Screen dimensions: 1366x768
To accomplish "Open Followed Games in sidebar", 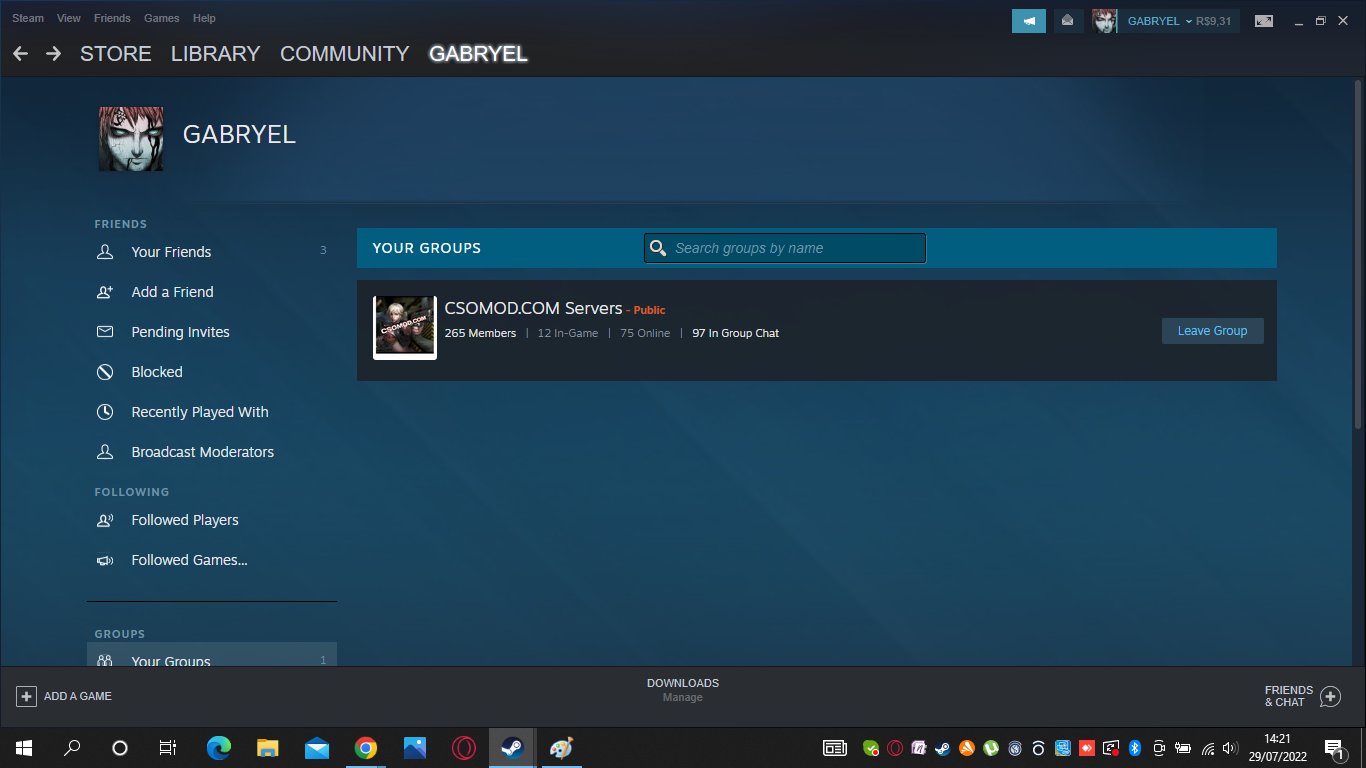I will (x=189, y=560).
